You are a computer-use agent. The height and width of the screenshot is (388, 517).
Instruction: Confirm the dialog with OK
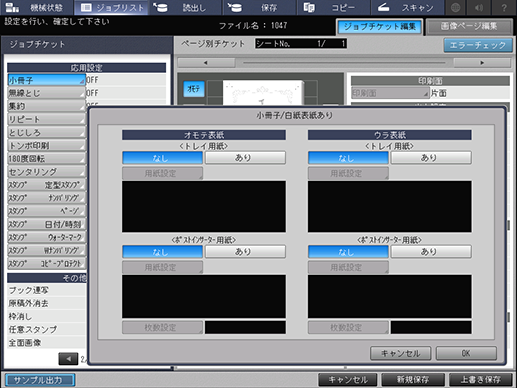click(x=466, y=353)
